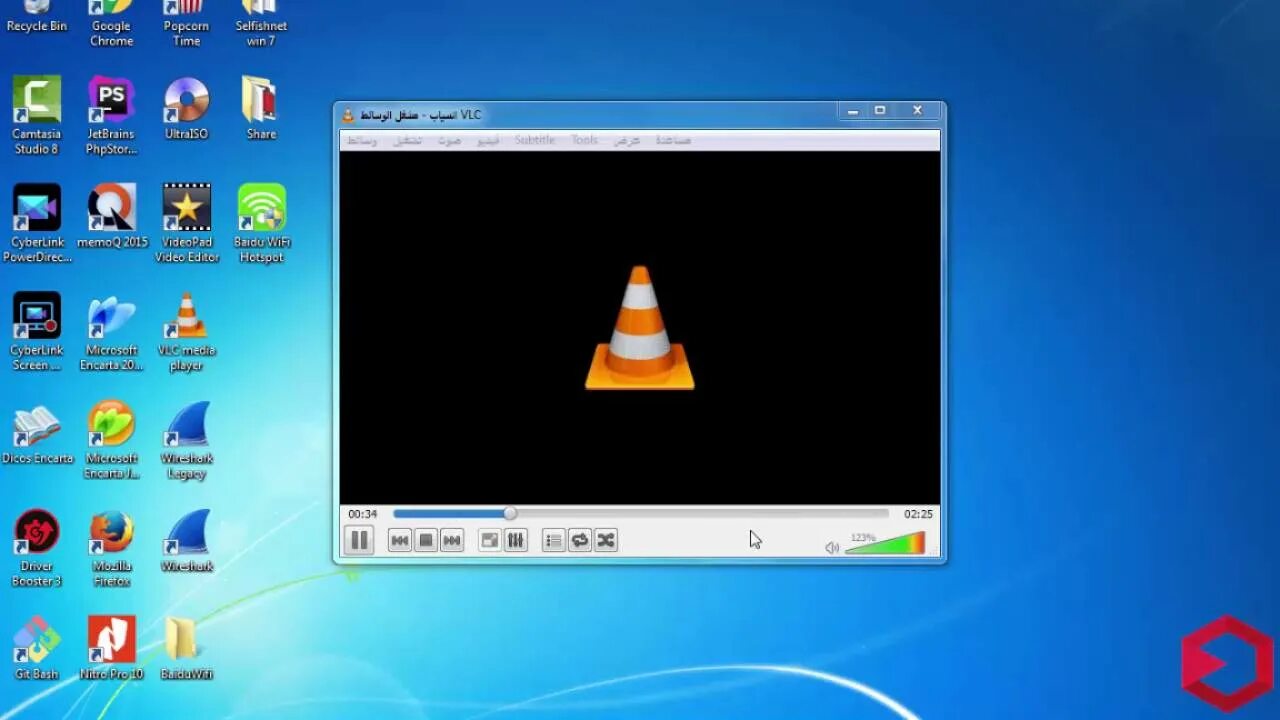Open the Arabic Audio menu (صوت)
This screenshot has height=720, width=1280.
[449, 140]
